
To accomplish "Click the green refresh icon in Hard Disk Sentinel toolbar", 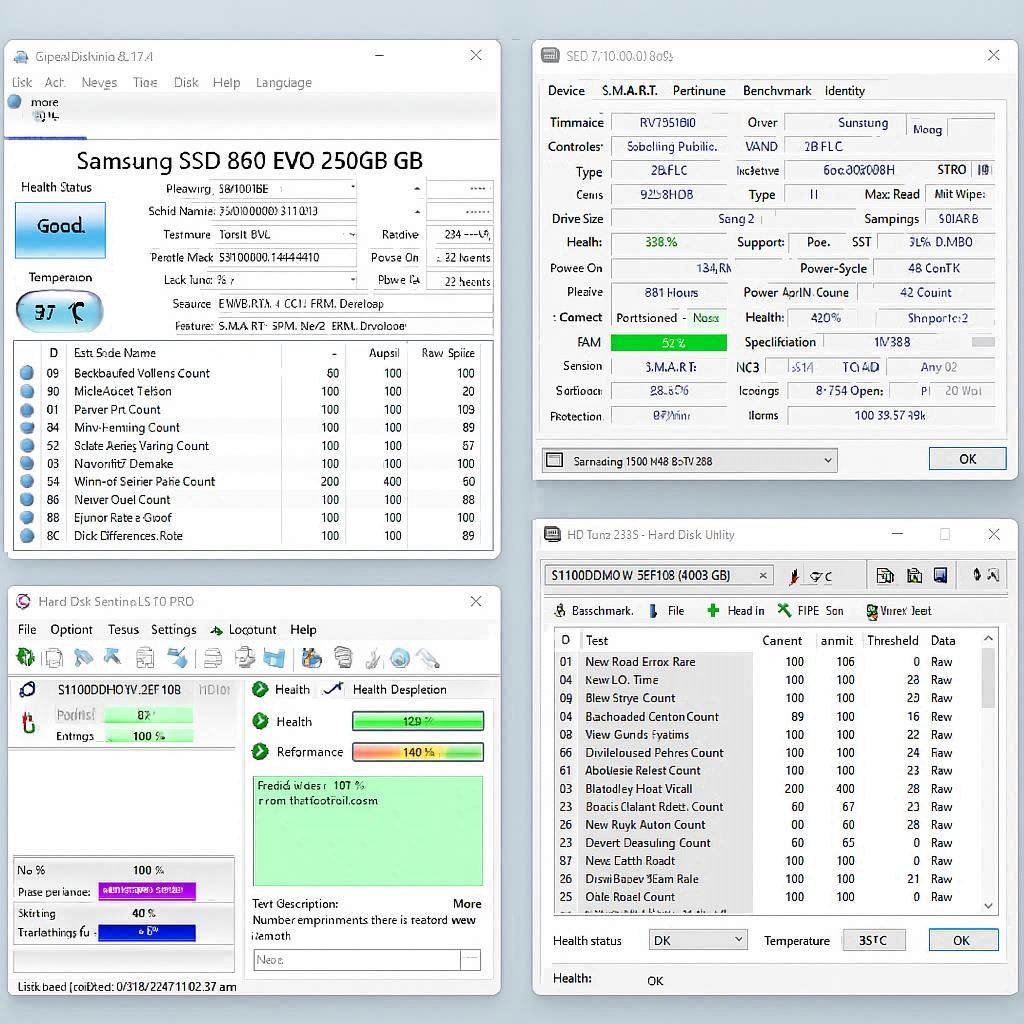I will (25, 657).
